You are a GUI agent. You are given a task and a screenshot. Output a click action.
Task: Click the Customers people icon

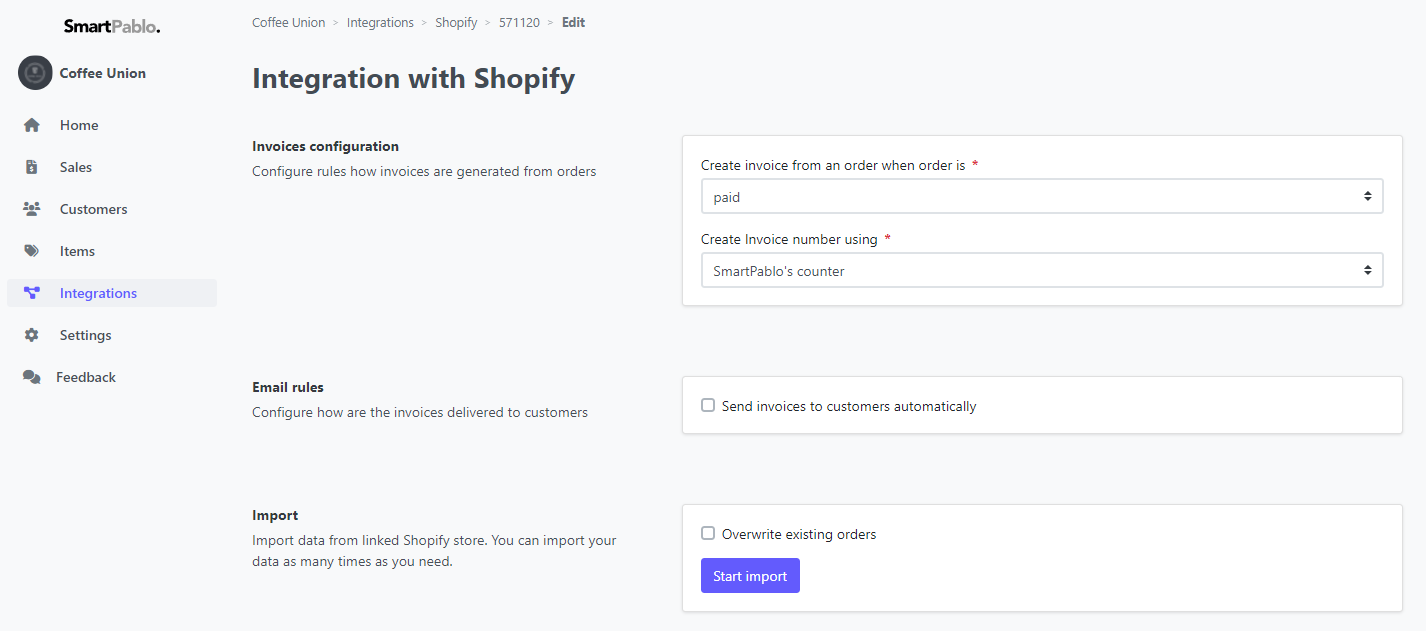coord(32,209)
